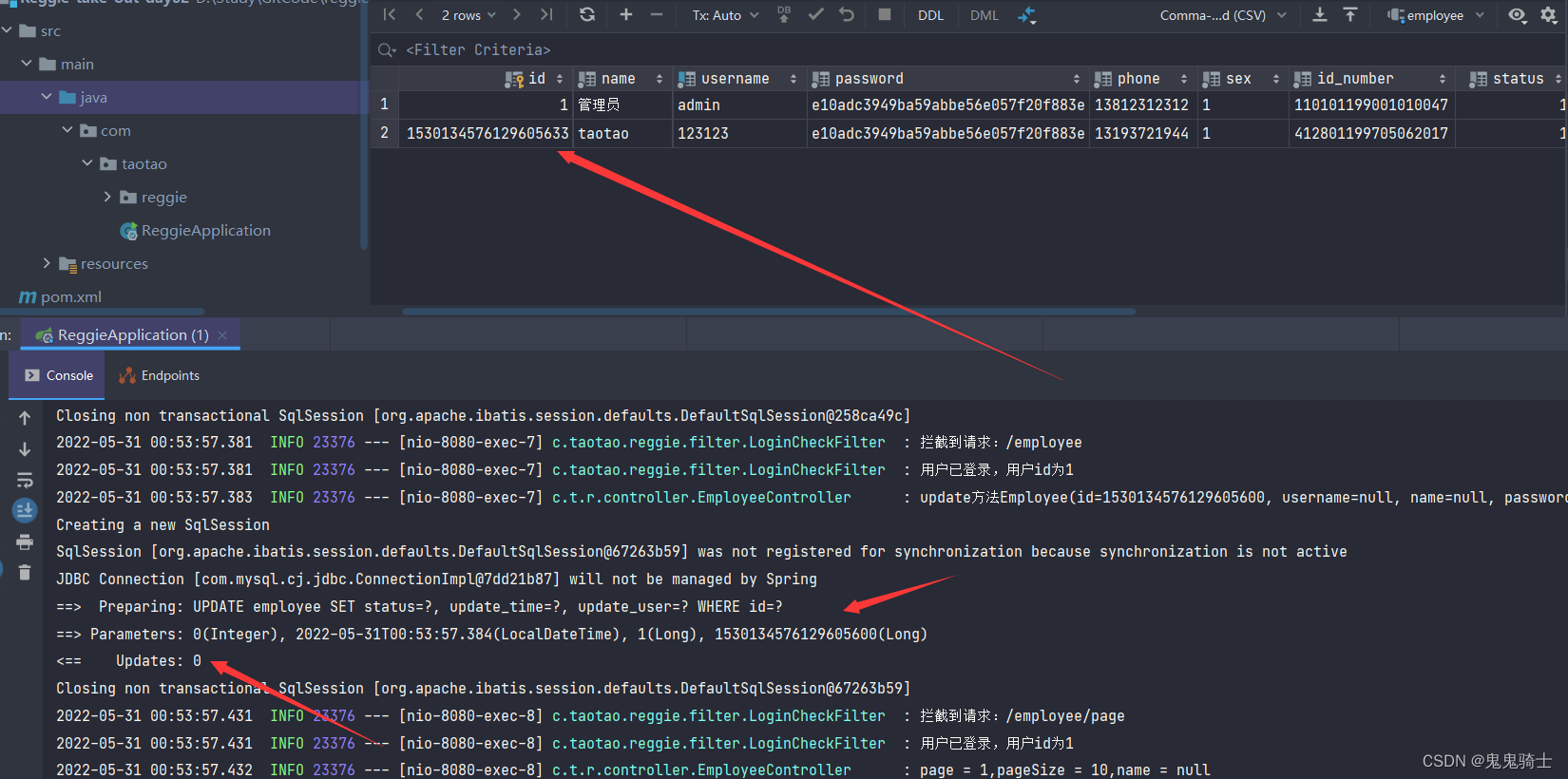
Task: Switch to the Console tab
Action: point(59,375)
